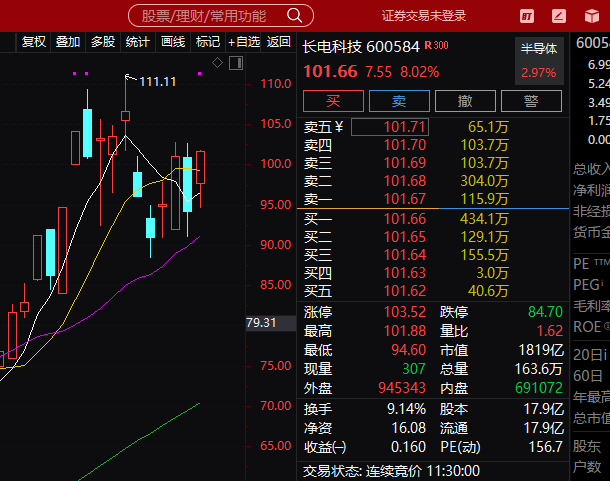Click the blue 卖 sell button
This screenshot has height=481, width=610.
click(x=399, y=101)
